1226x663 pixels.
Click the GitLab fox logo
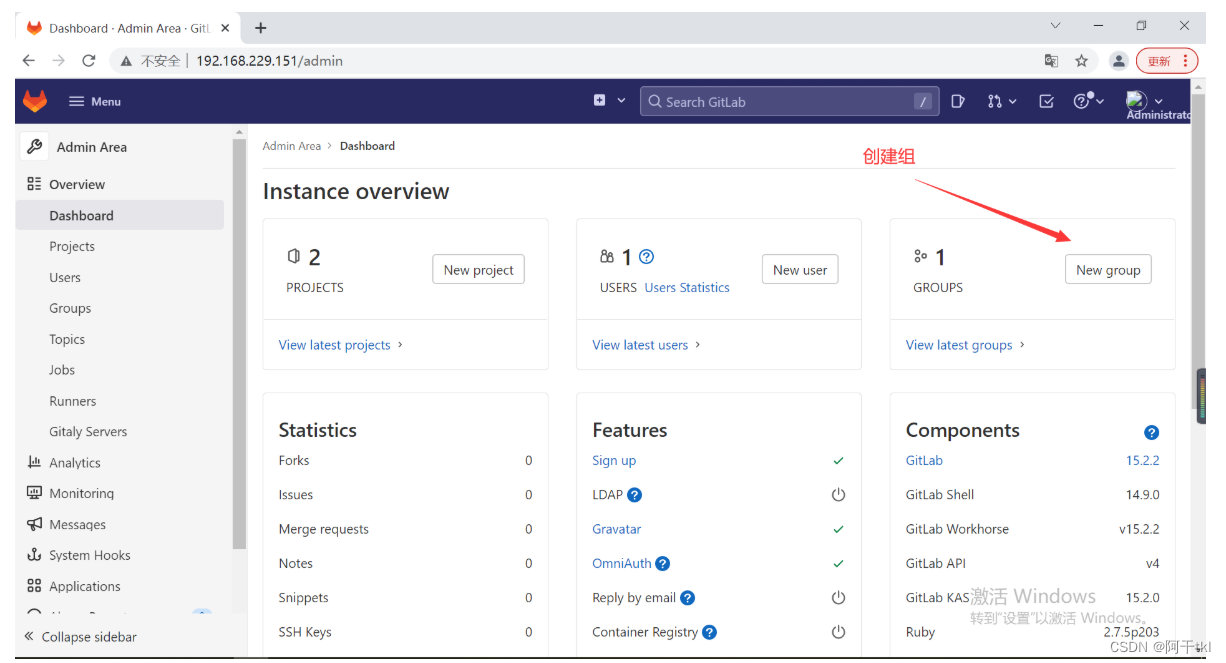[x=35, y=100]
